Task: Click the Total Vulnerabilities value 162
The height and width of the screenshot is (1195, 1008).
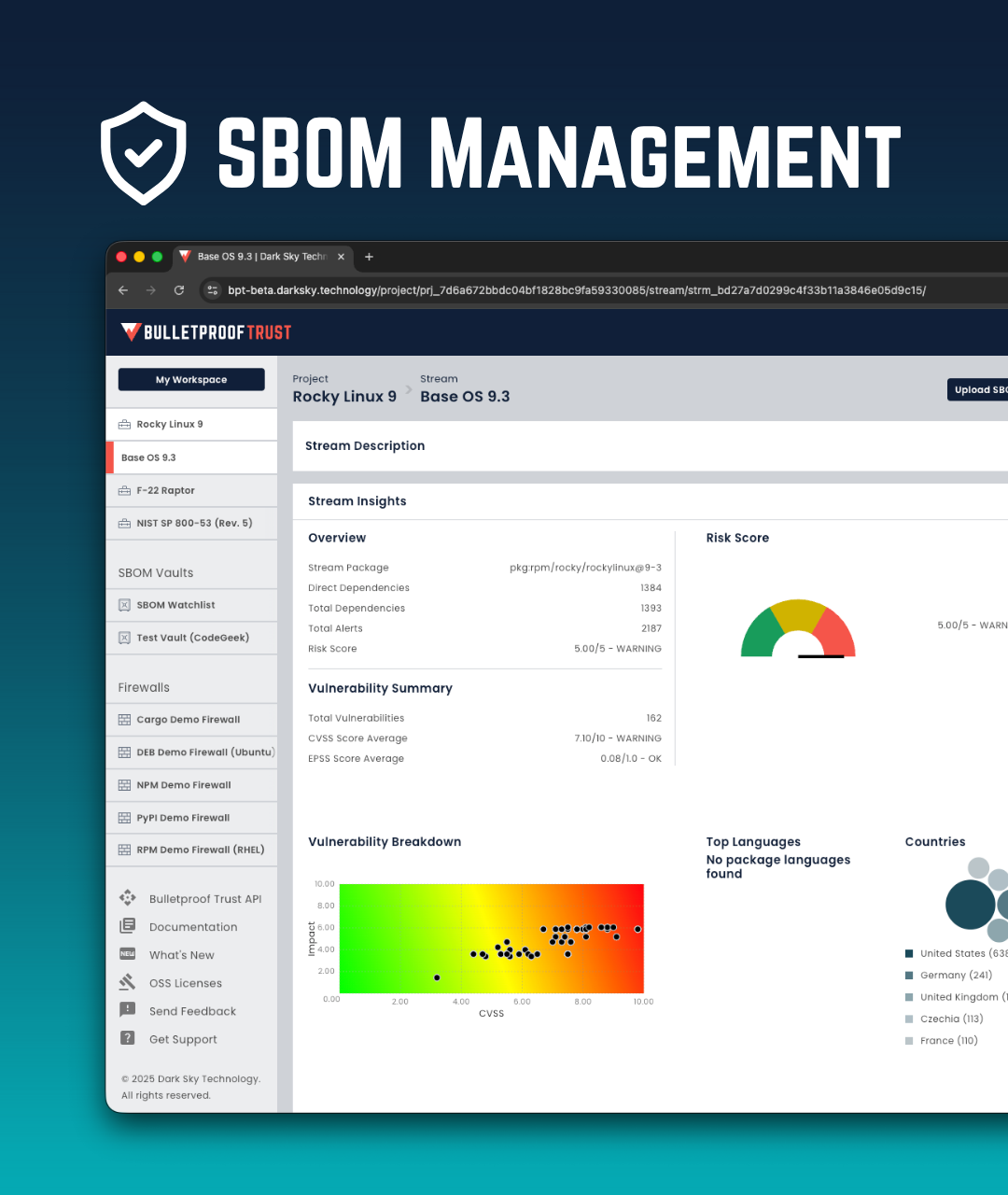Action: (654, 718)
